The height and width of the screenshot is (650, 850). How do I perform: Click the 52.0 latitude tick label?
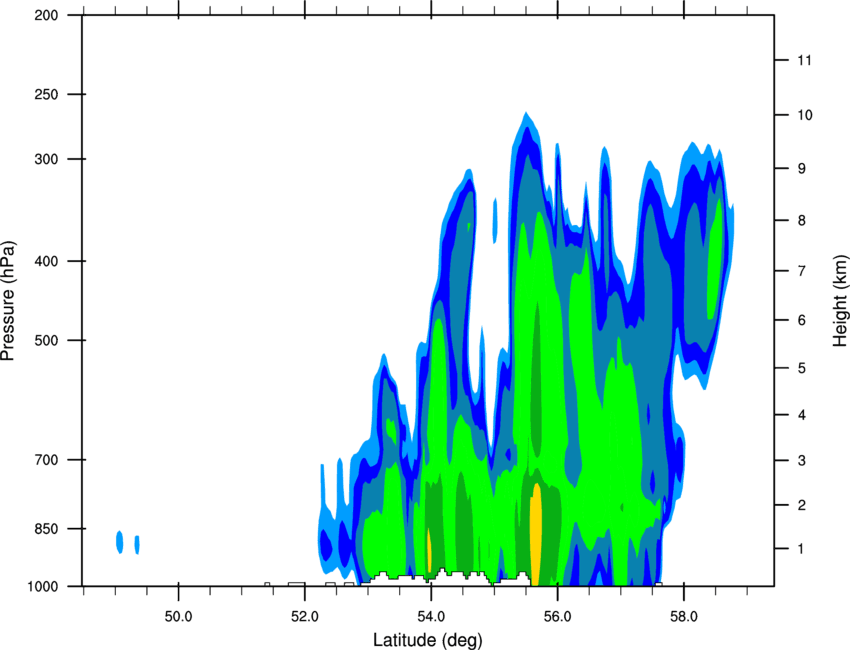(x=305, y=617)
